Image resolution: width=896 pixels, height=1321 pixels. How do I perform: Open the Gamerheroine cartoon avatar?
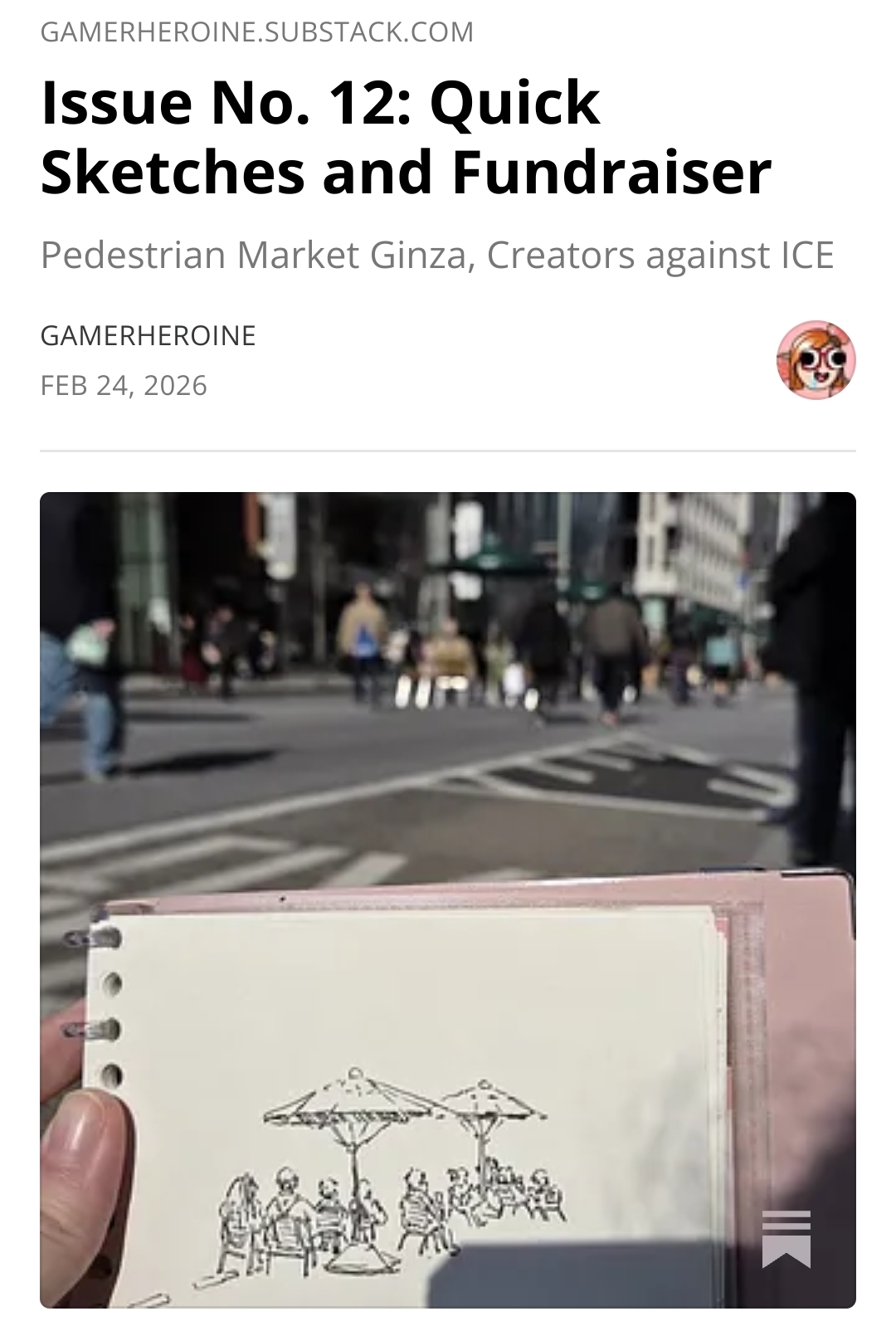click(x=816, y=360)
